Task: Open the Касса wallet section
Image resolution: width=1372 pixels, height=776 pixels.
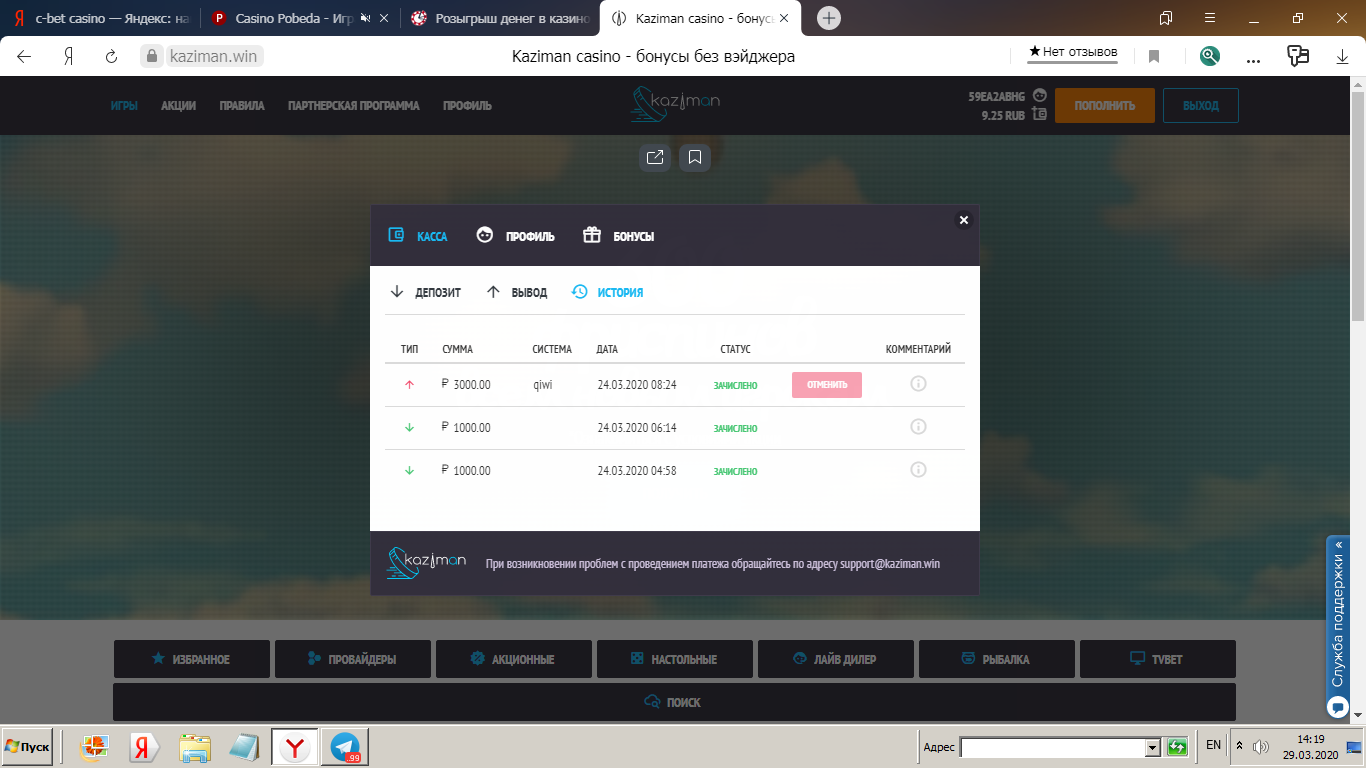Action: (x=418, y=236)
